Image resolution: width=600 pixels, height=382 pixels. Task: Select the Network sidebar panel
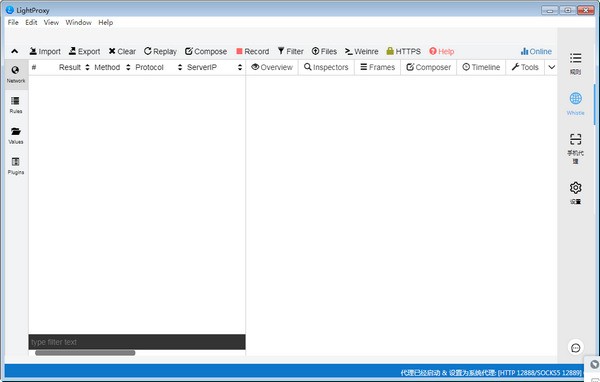(16, 74)
